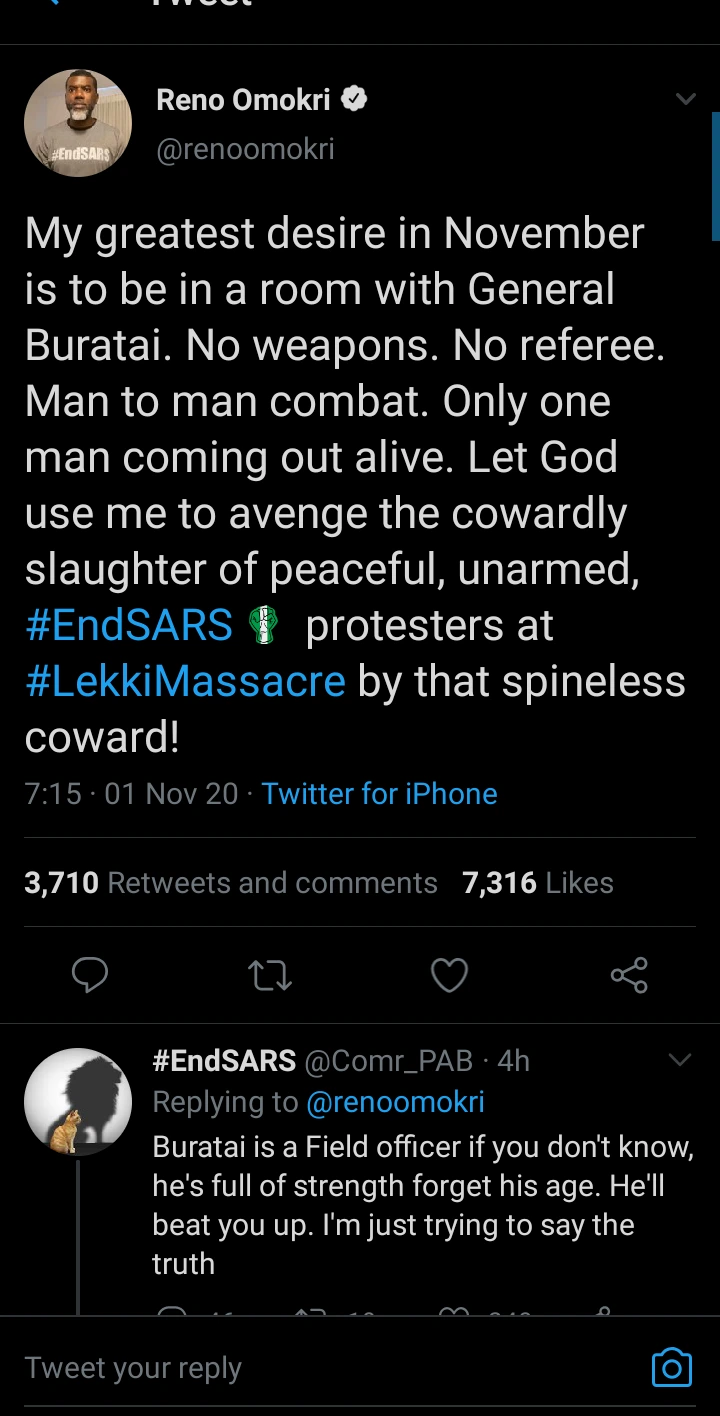Expand the chevron menu on the Comr_PAB reply
The width and height of the screenshot is (720, 1416).
click(x=679, y=1060)
